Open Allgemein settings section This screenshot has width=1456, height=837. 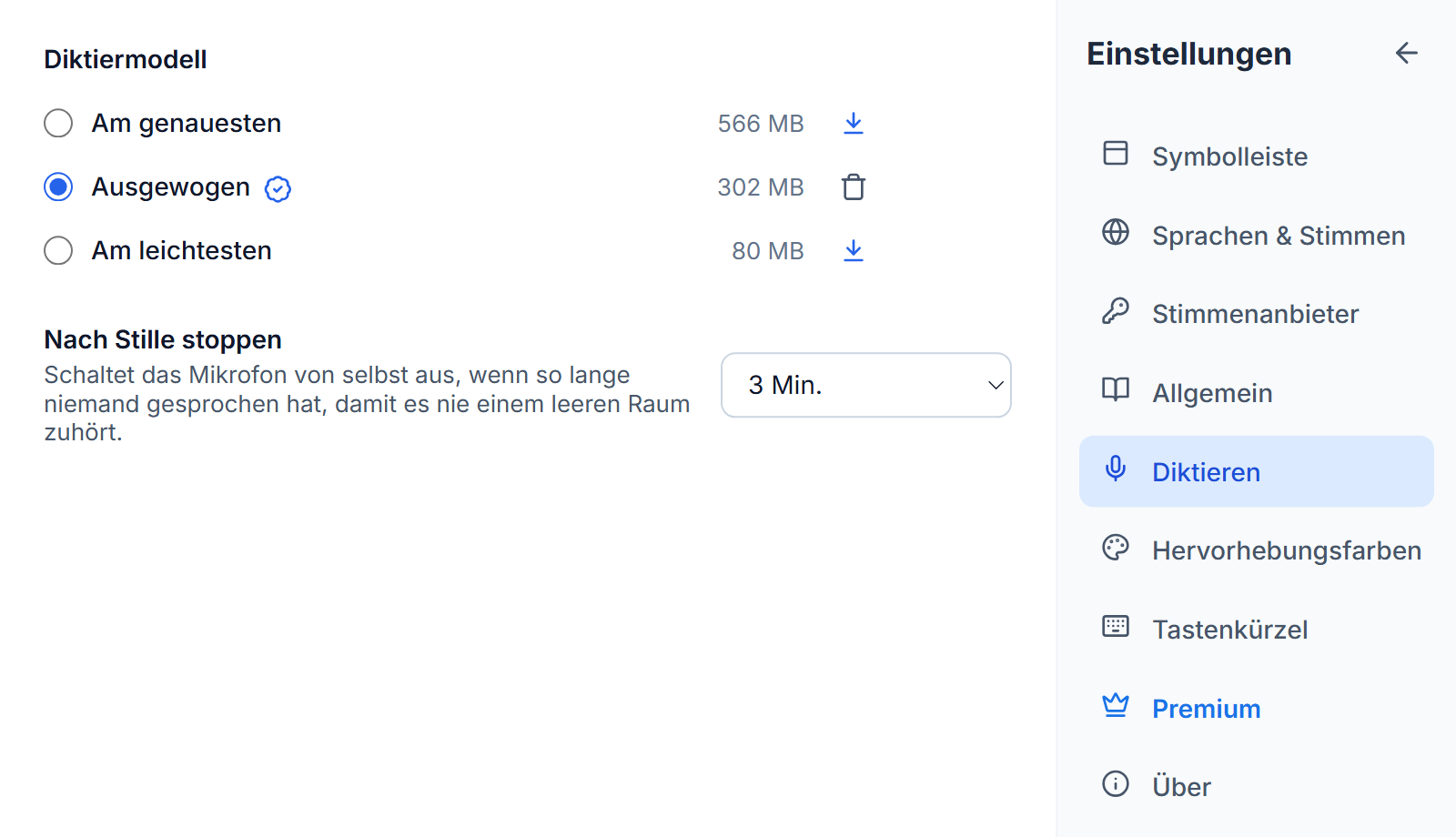coord(1257,393)
